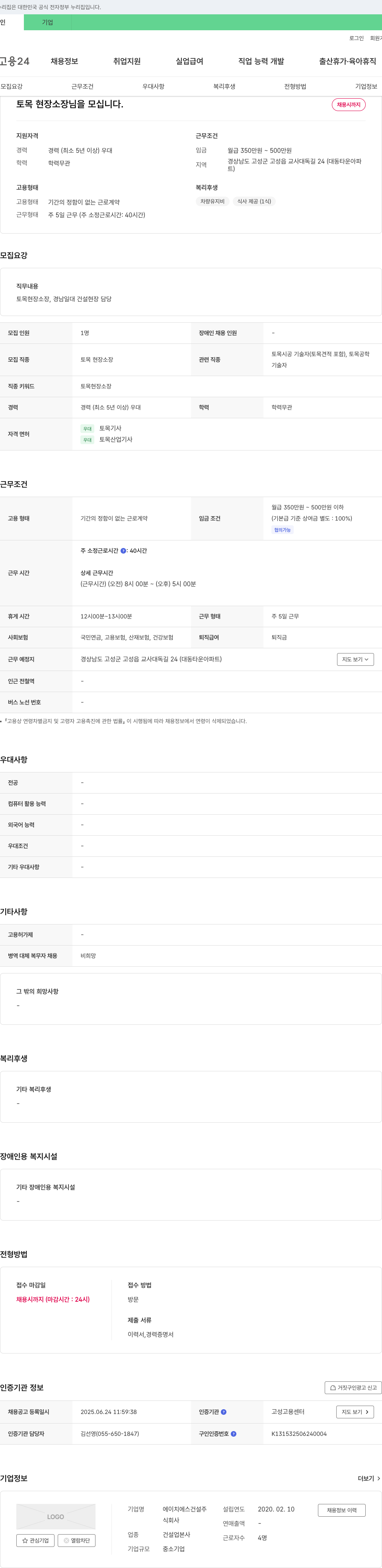
Task: Click the help icon beside 구인인증번호
Action: (x=234, y=1433)
